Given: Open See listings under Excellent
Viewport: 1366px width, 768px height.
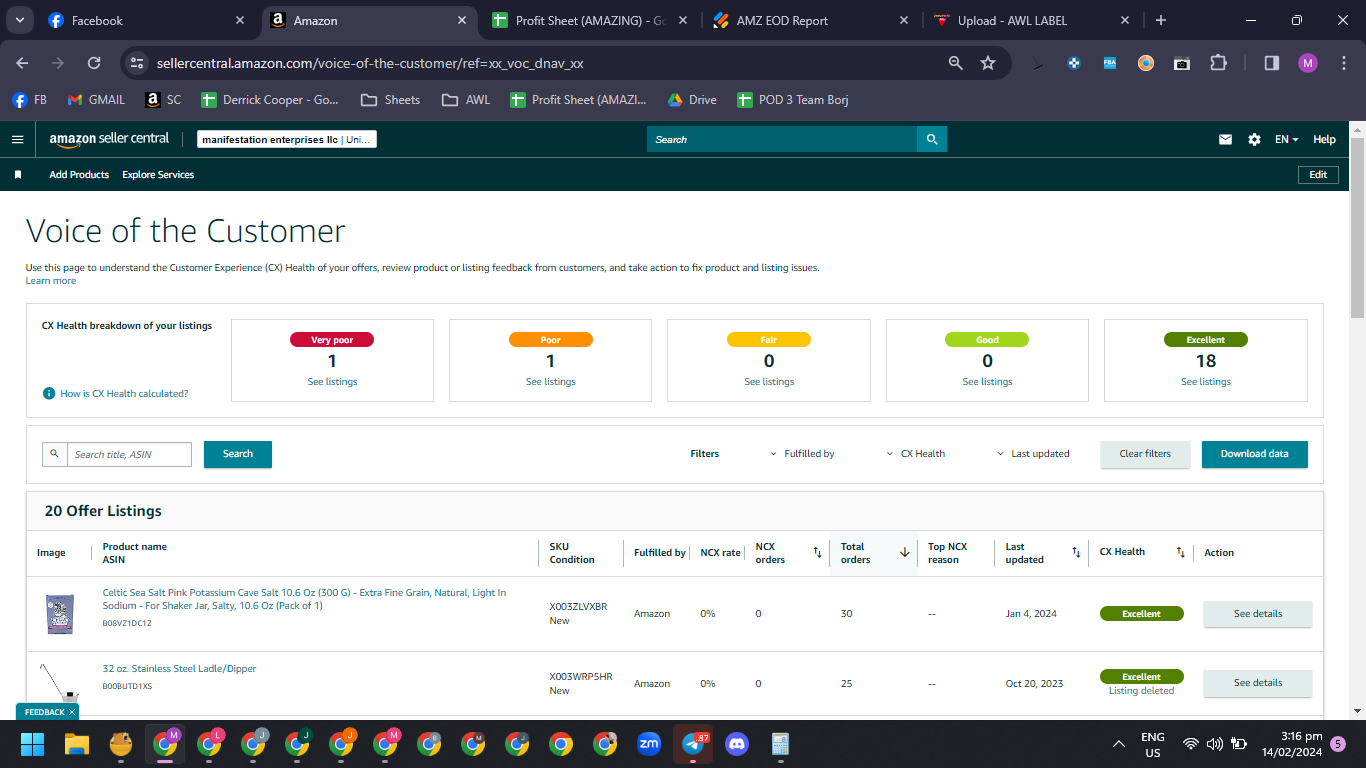Looking at the screenshot, I should point(1206,382).
